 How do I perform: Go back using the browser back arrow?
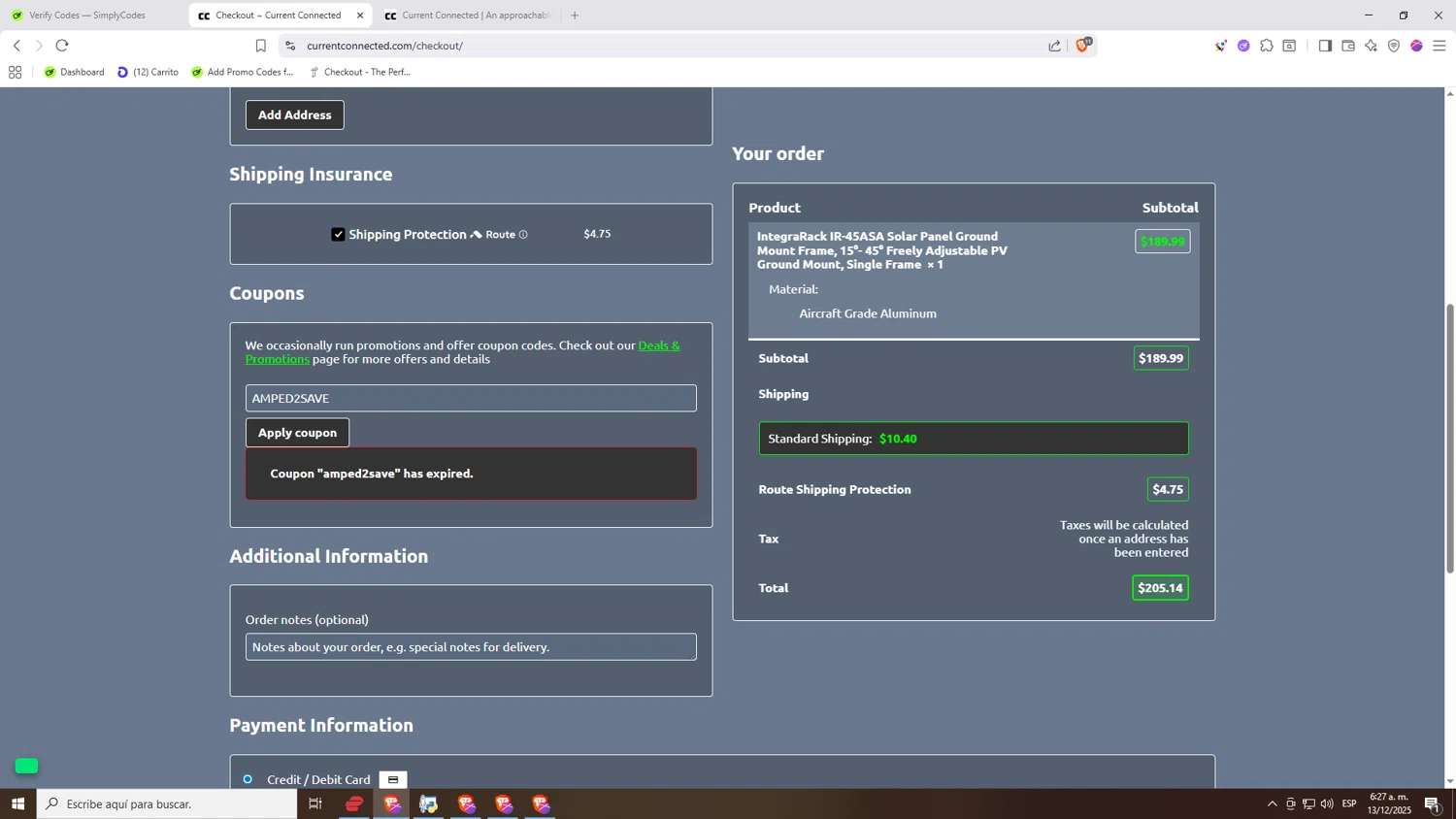17,46
